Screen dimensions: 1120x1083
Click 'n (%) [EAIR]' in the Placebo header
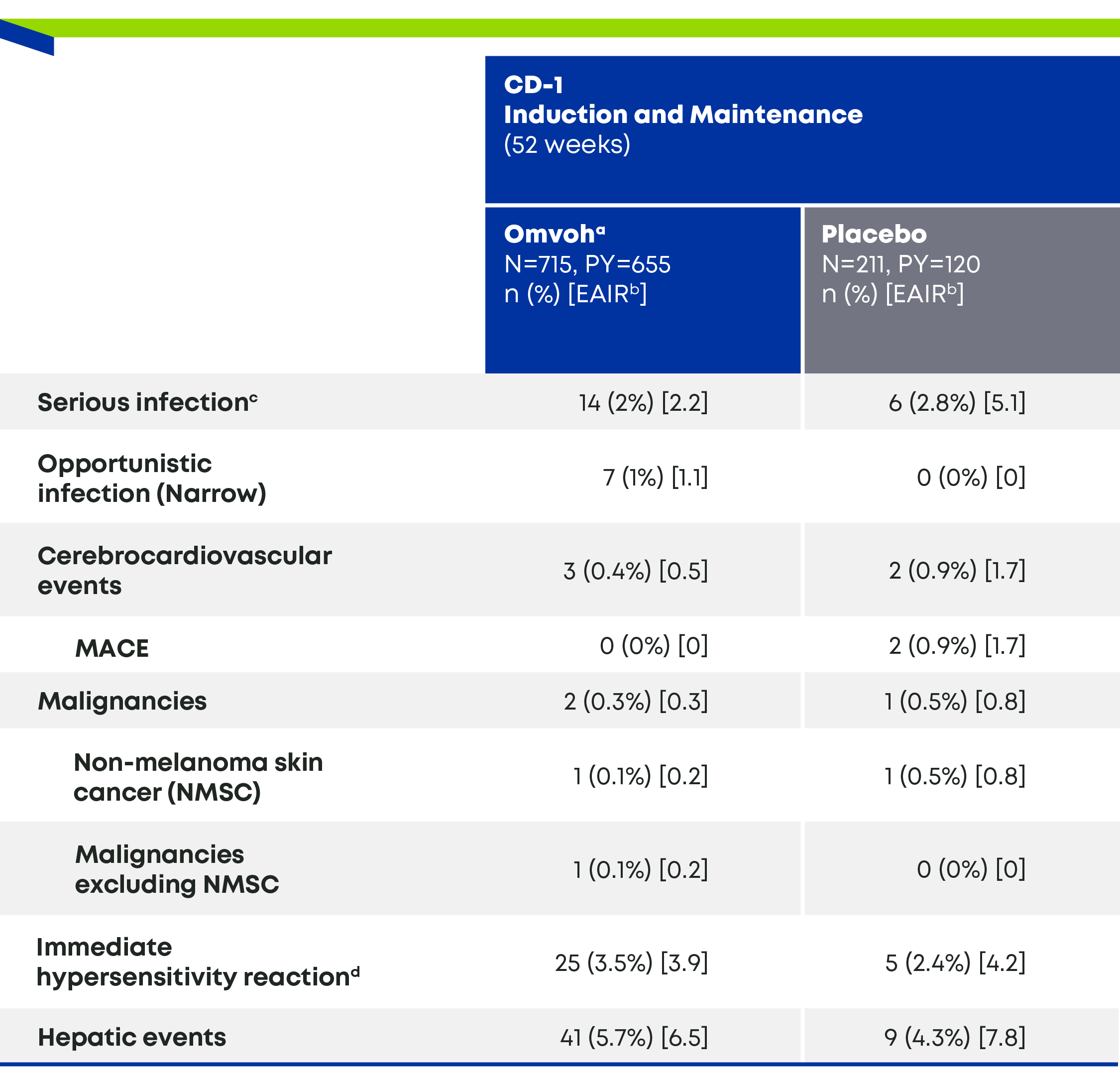click(x=893, y=294)
